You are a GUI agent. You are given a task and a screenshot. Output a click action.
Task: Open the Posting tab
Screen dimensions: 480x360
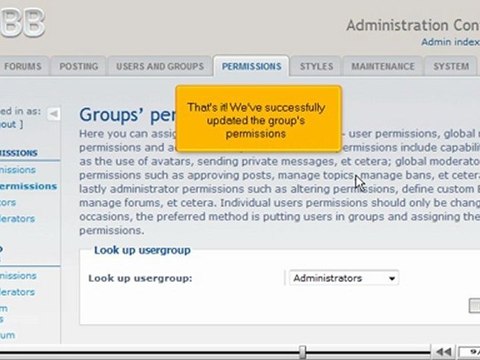tap(79, 66)
